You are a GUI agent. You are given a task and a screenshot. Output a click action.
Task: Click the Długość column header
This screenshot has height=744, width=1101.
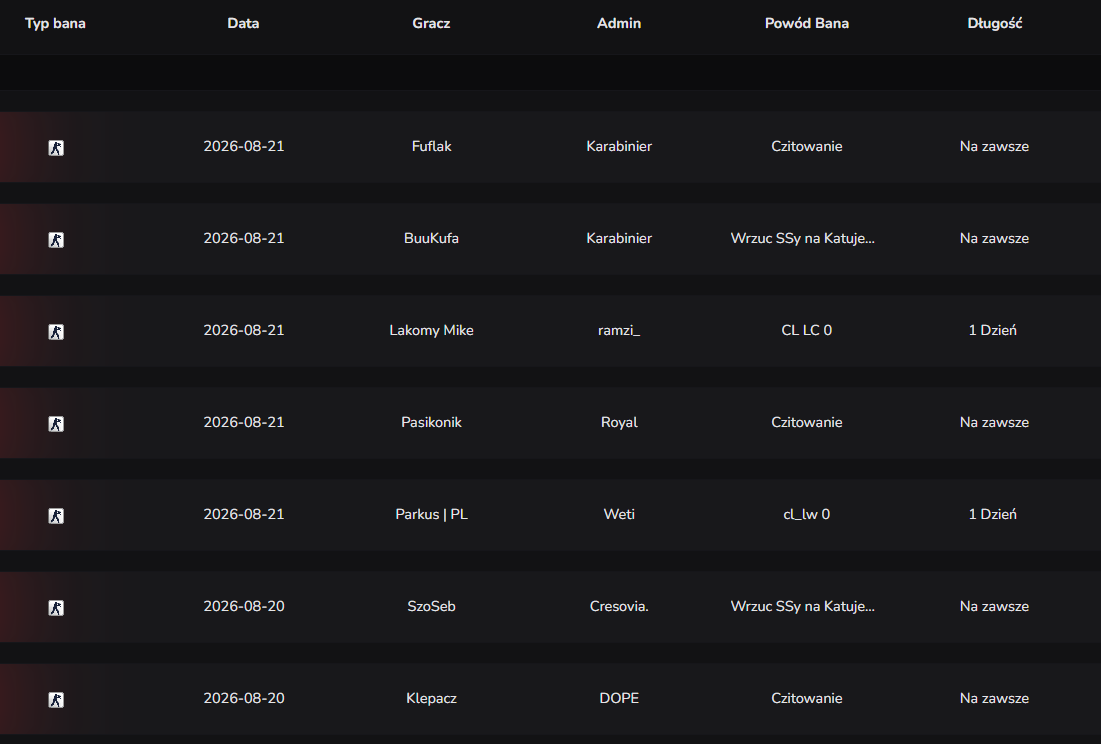coord(994,23)
